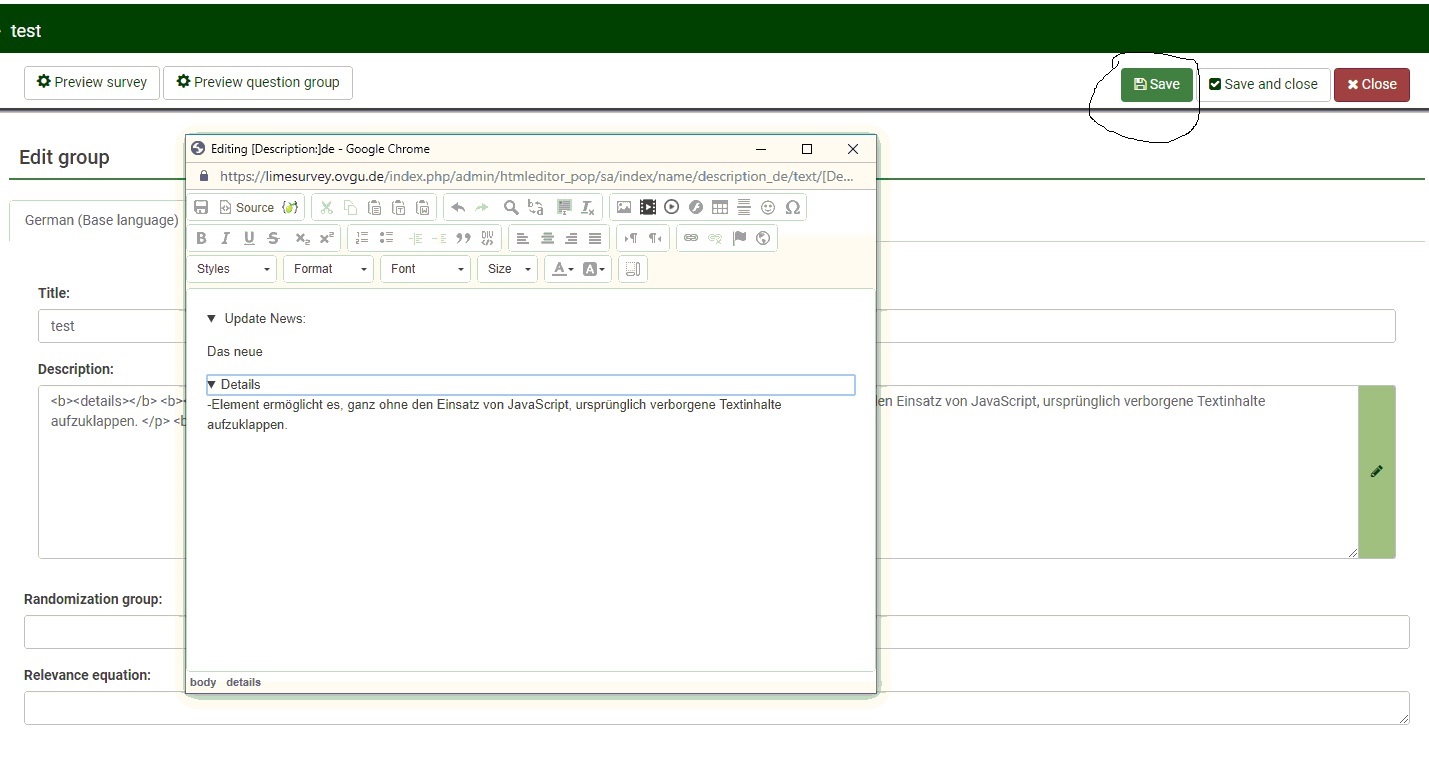The image size is (1429, 763).
Task: Click the Find magnifier icon
Action: point(511,207)
